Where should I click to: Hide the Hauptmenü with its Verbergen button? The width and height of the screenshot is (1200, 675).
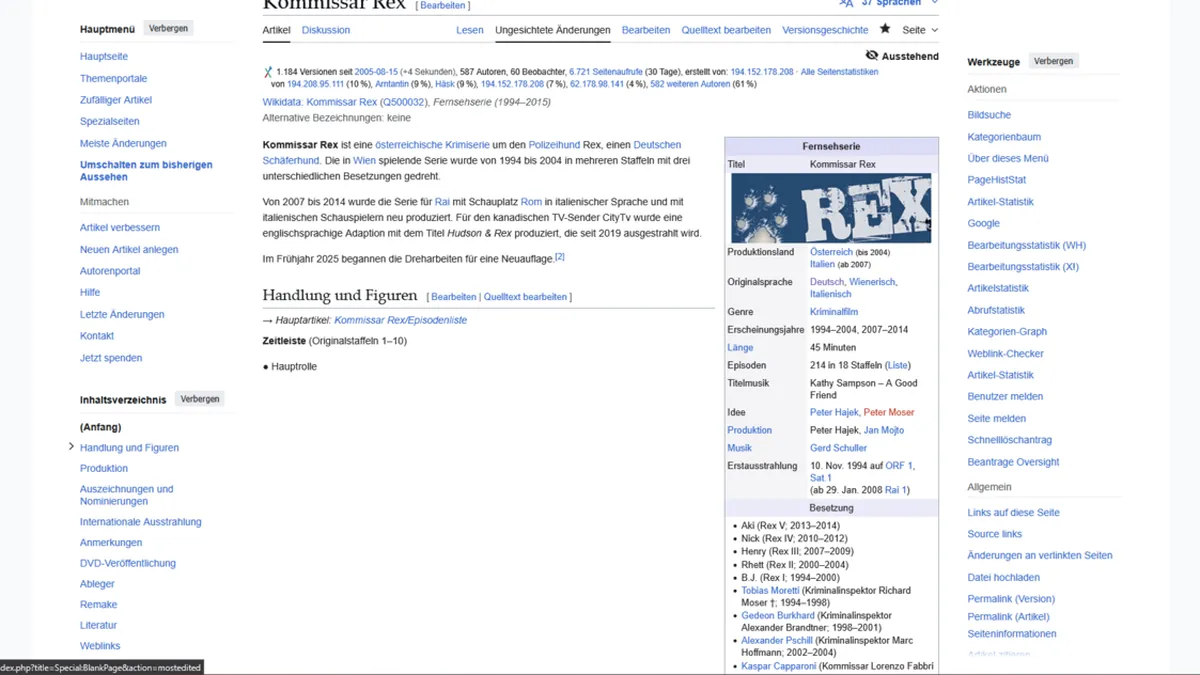168,28
